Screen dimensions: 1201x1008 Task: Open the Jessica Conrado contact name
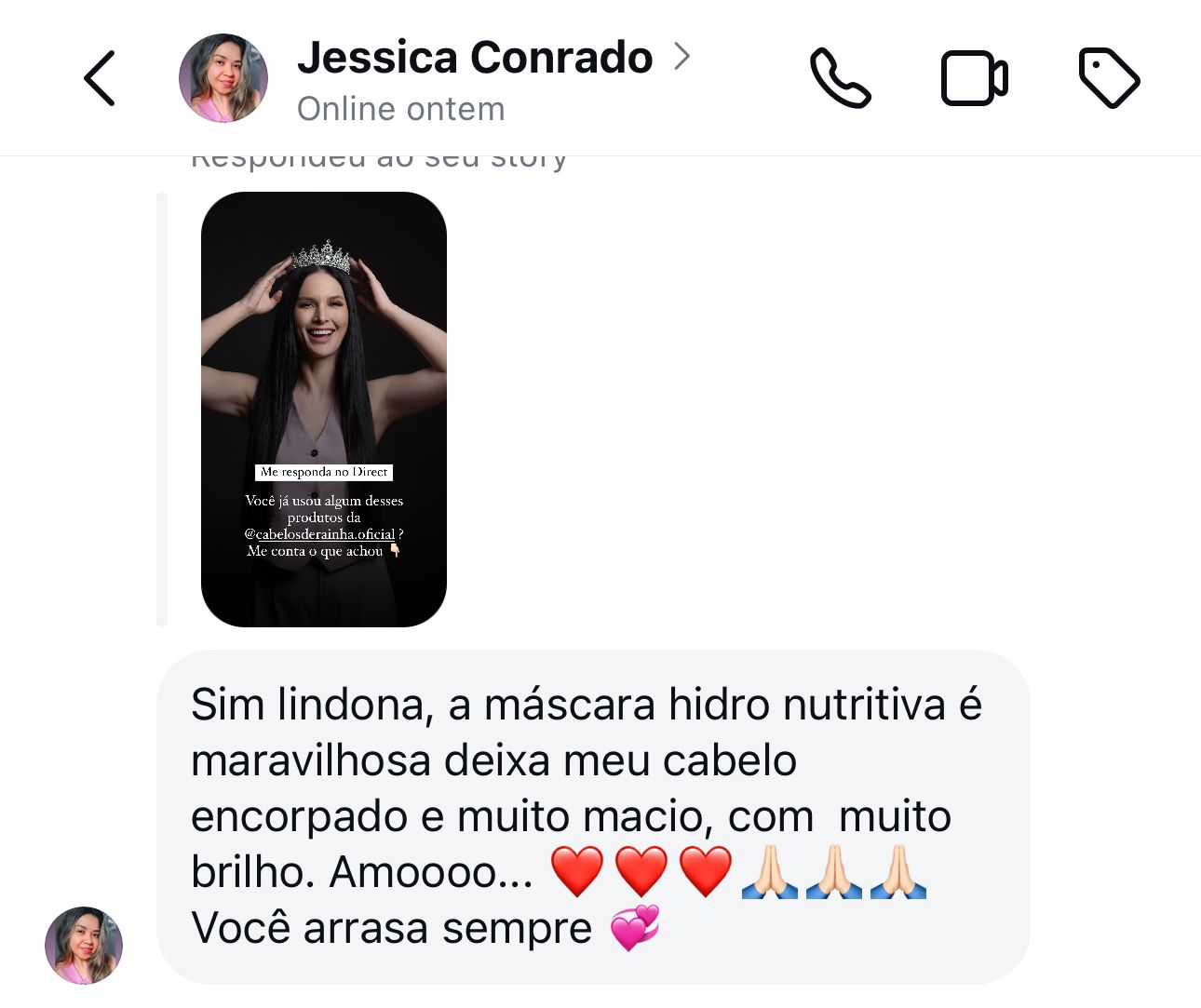[x=475, y=57]
